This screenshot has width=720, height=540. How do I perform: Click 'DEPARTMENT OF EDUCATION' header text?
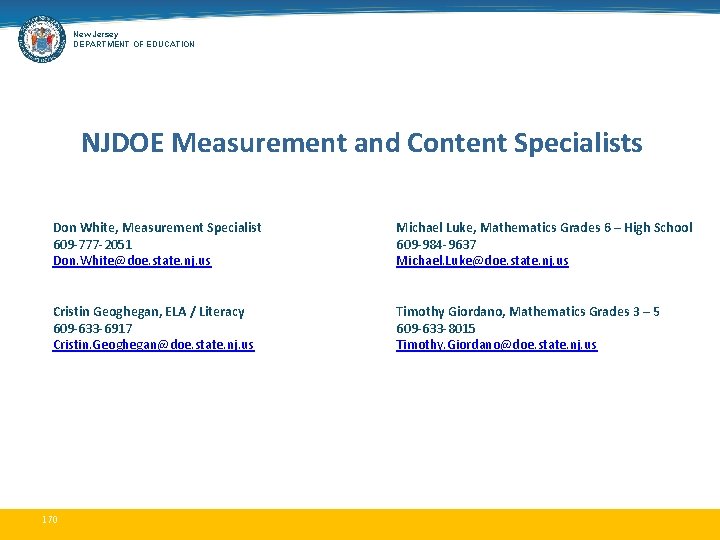(134, 44)
